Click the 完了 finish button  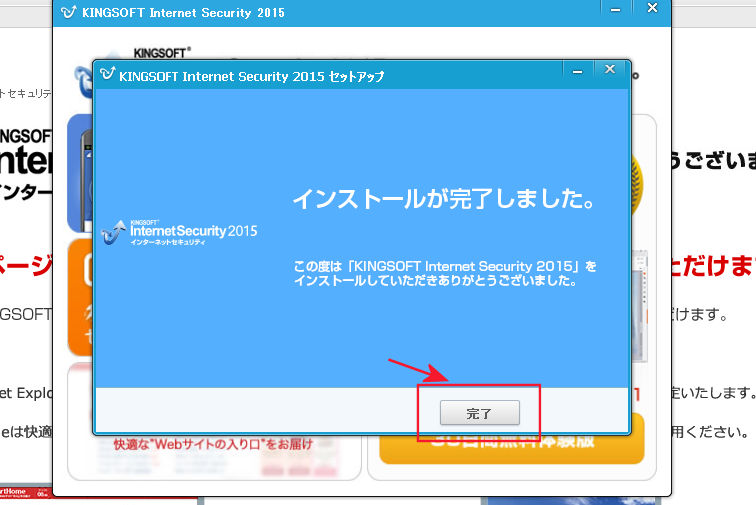[x=480, y=413]
